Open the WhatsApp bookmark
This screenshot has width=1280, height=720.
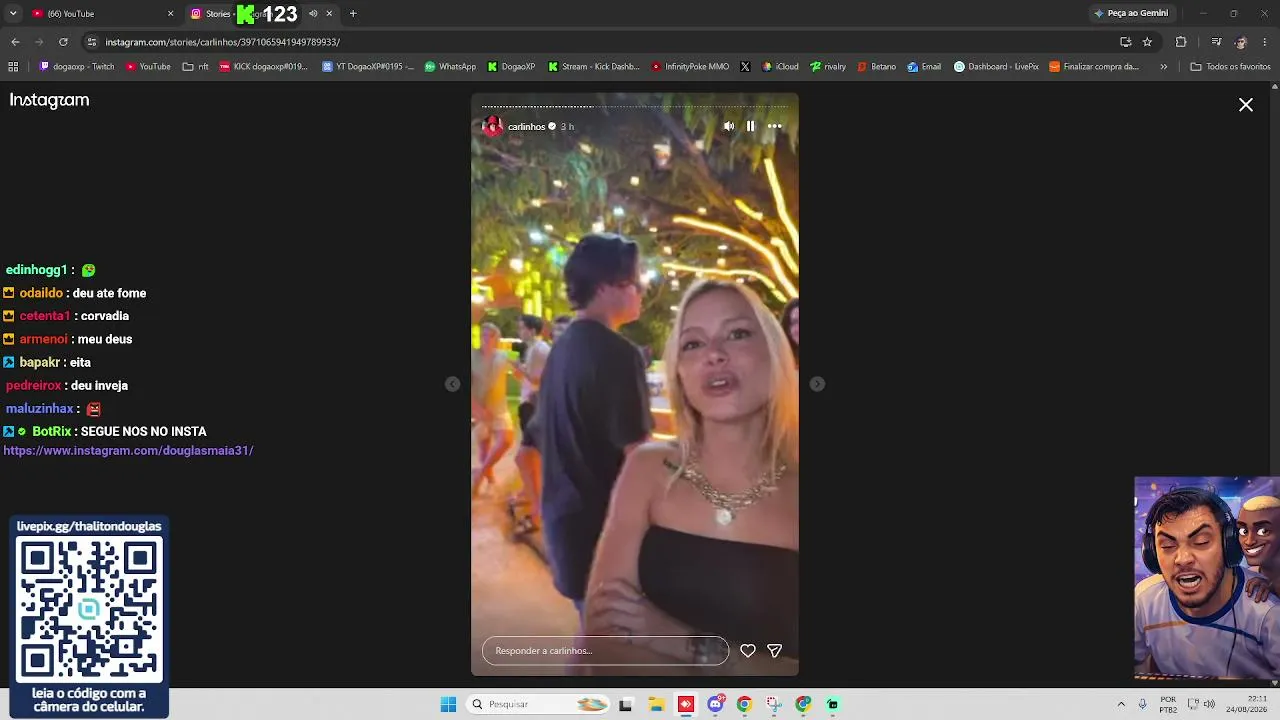(450, 67)
